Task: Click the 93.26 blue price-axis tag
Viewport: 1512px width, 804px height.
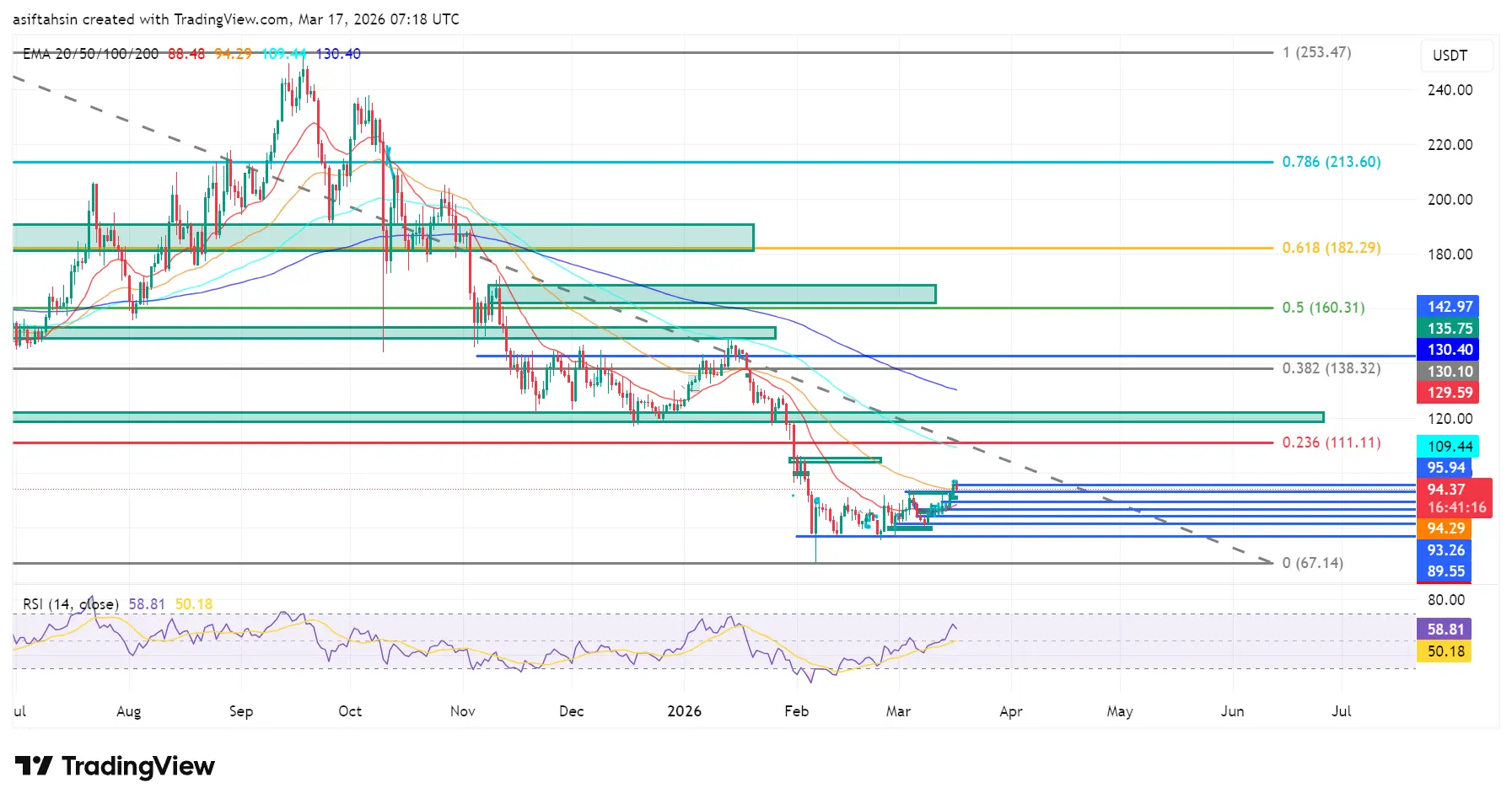Action: coord(1444,550)
